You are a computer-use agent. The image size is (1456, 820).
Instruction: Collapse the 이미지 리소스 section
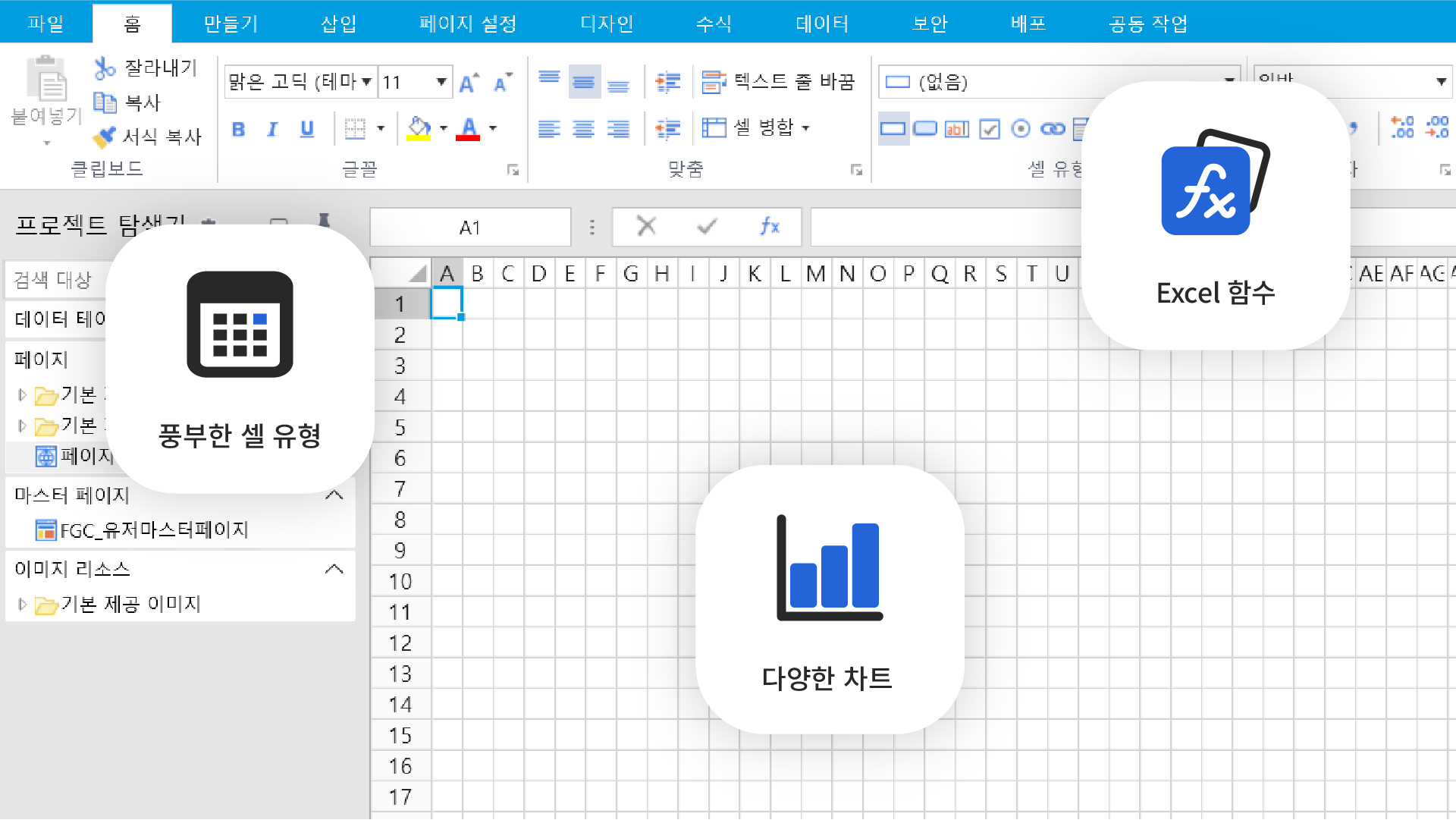[x=334, y=569]
